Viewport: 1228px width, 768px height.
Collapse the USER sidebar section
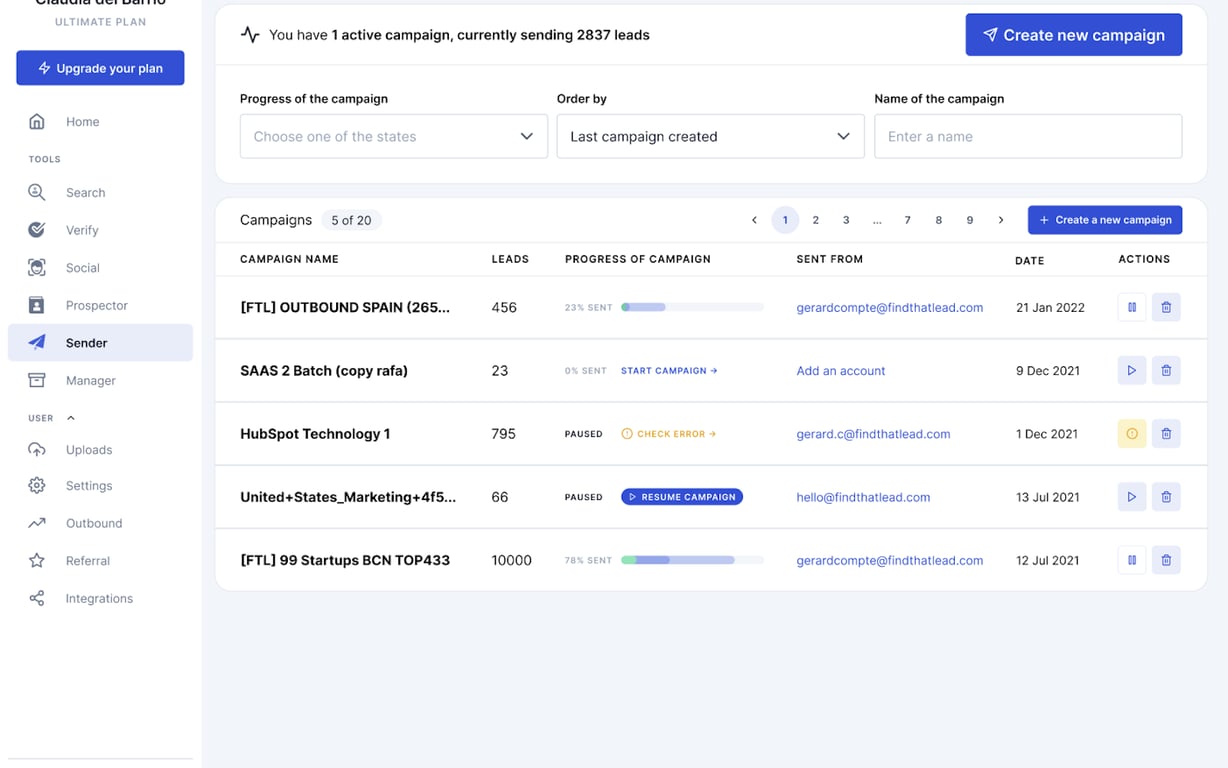tap(70, 418)
